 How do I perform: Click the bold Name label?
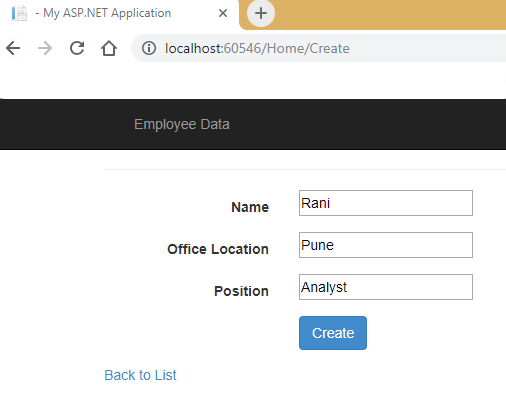(250, 207)
